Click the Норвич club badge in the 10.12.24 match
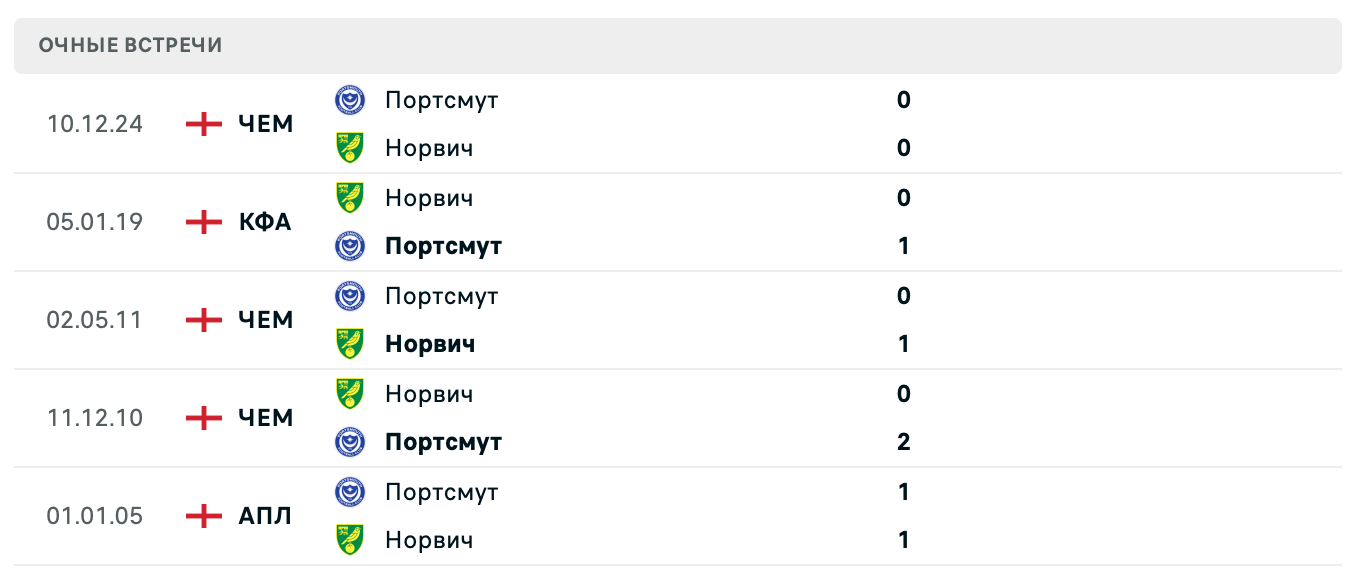 pos(352,148)
